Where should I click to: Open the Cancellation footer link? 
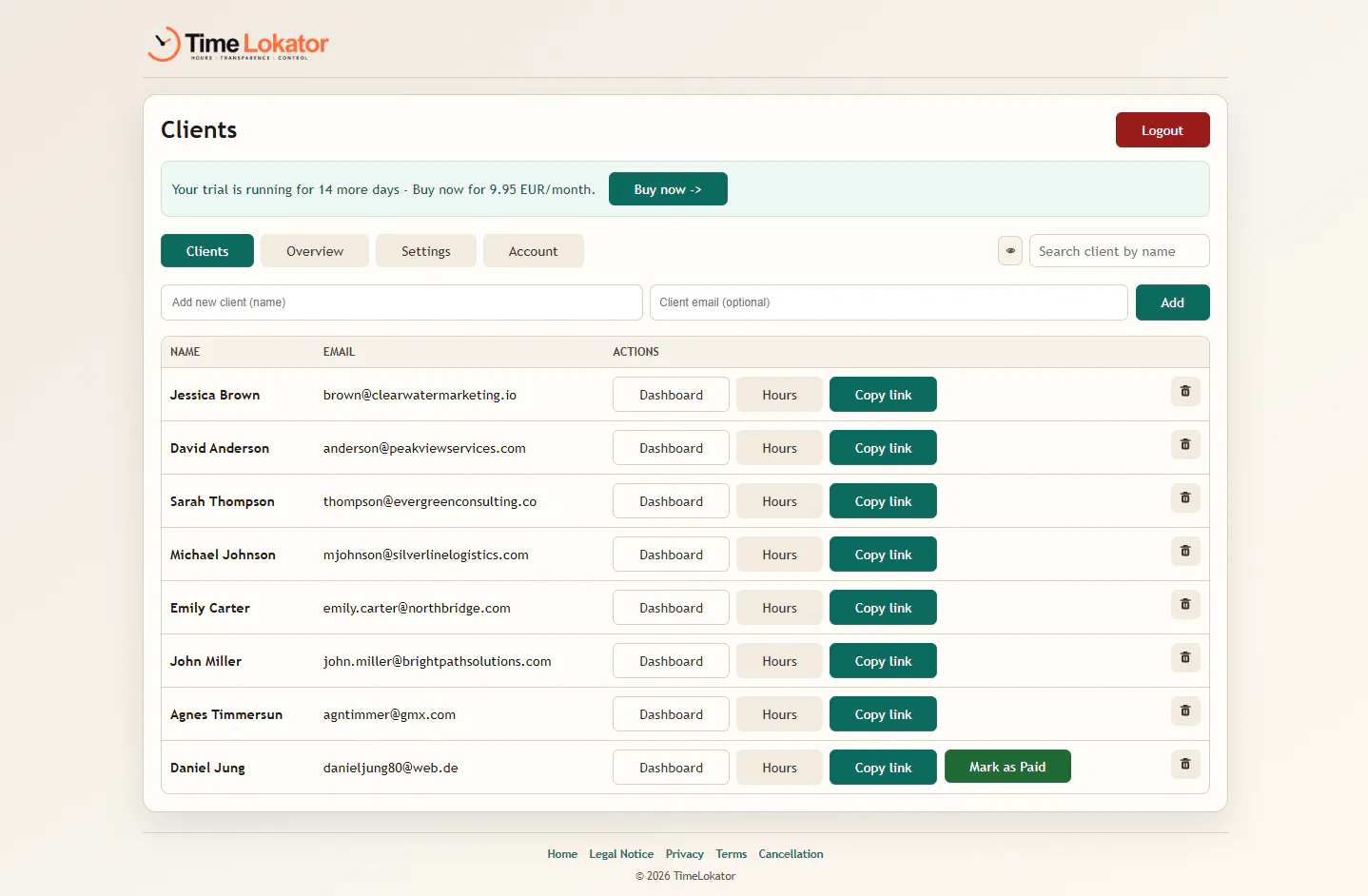point(791,854)
